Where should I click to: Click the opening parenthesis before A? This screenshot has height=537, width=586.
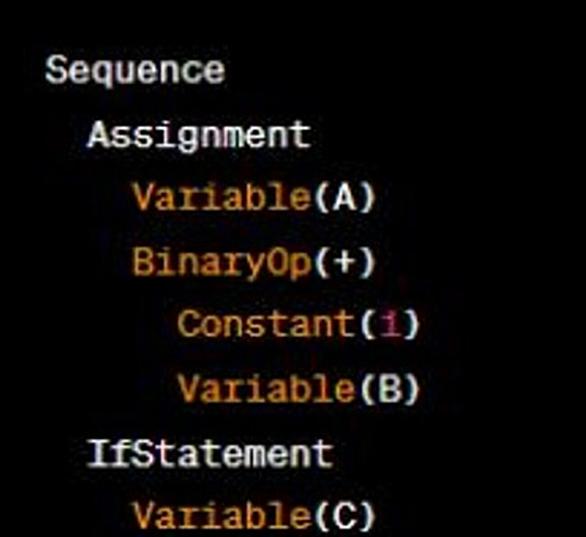321,197
